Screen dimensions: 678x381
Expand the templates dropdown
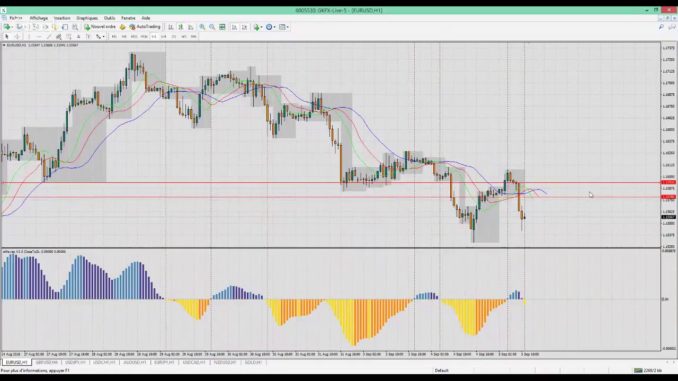coord(284,27)
